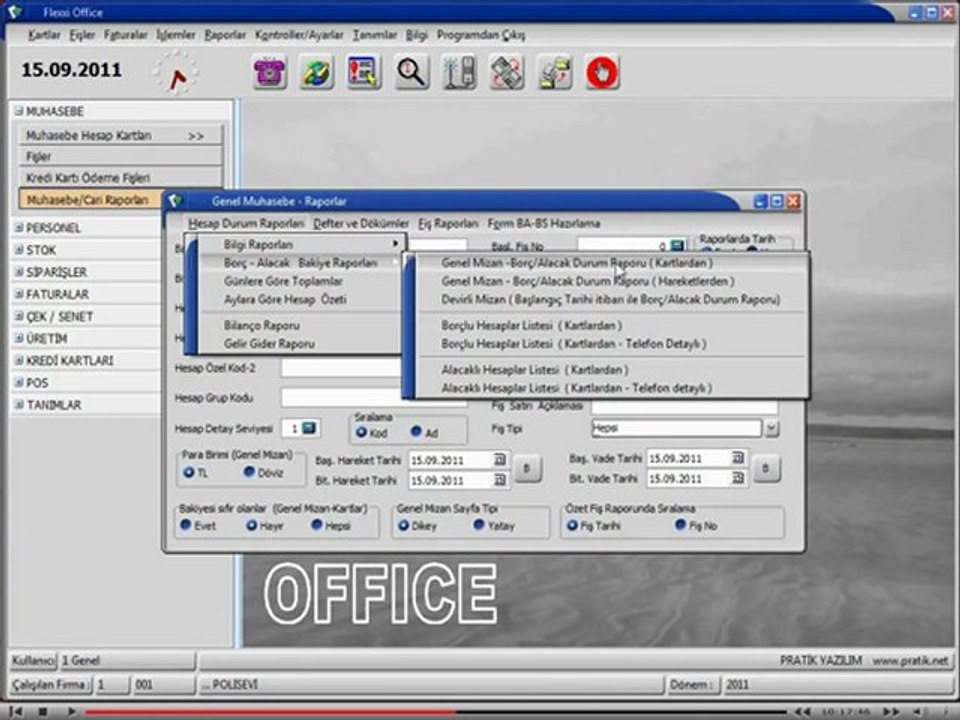Click video player play button
960x720 pixels.
click(71, 711)
